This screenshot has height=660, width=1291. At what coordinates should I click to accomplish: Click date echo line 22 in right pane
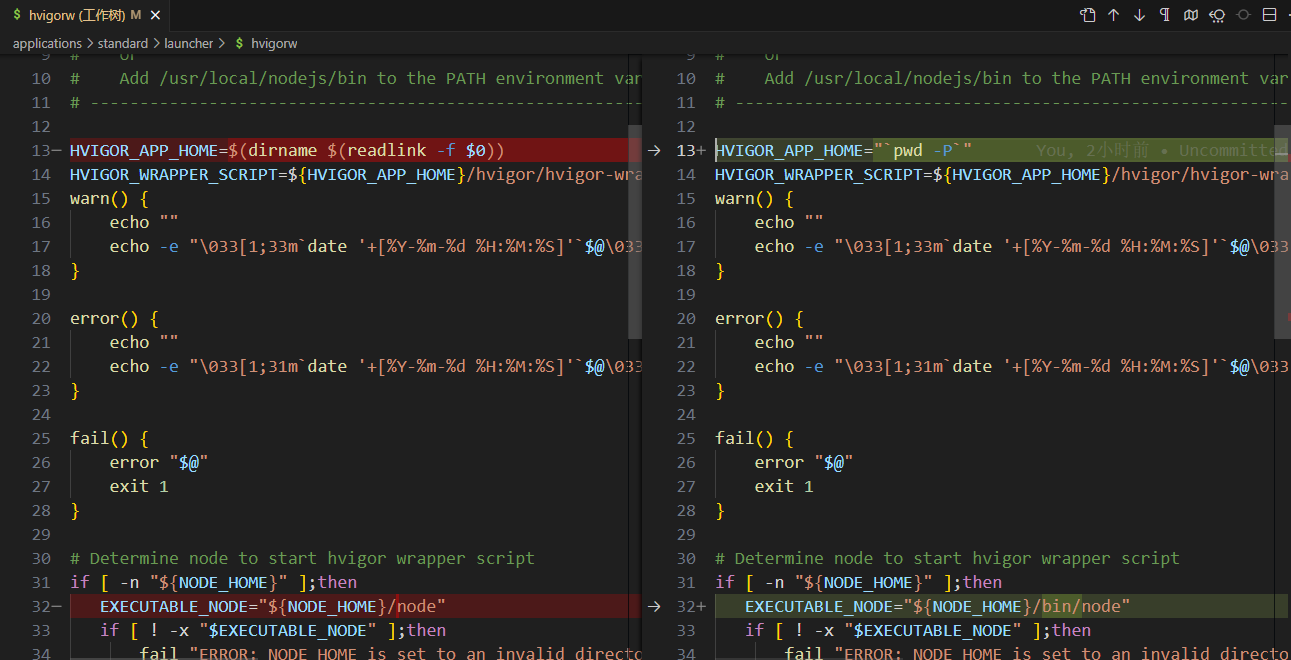[x=1021, y=366]
